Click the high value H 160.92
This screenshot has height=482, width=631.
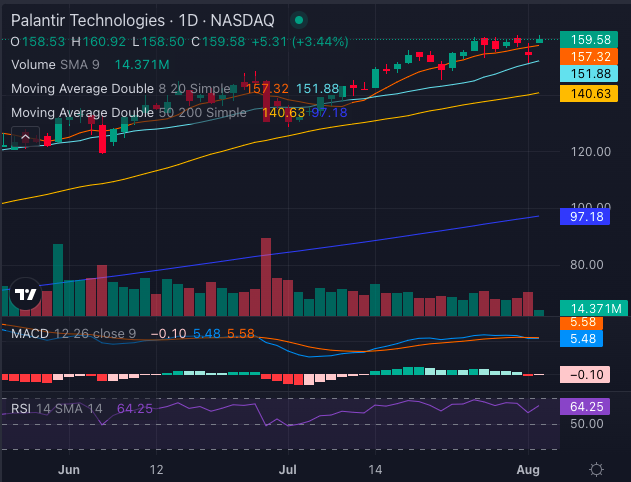[x=99, y=42]
